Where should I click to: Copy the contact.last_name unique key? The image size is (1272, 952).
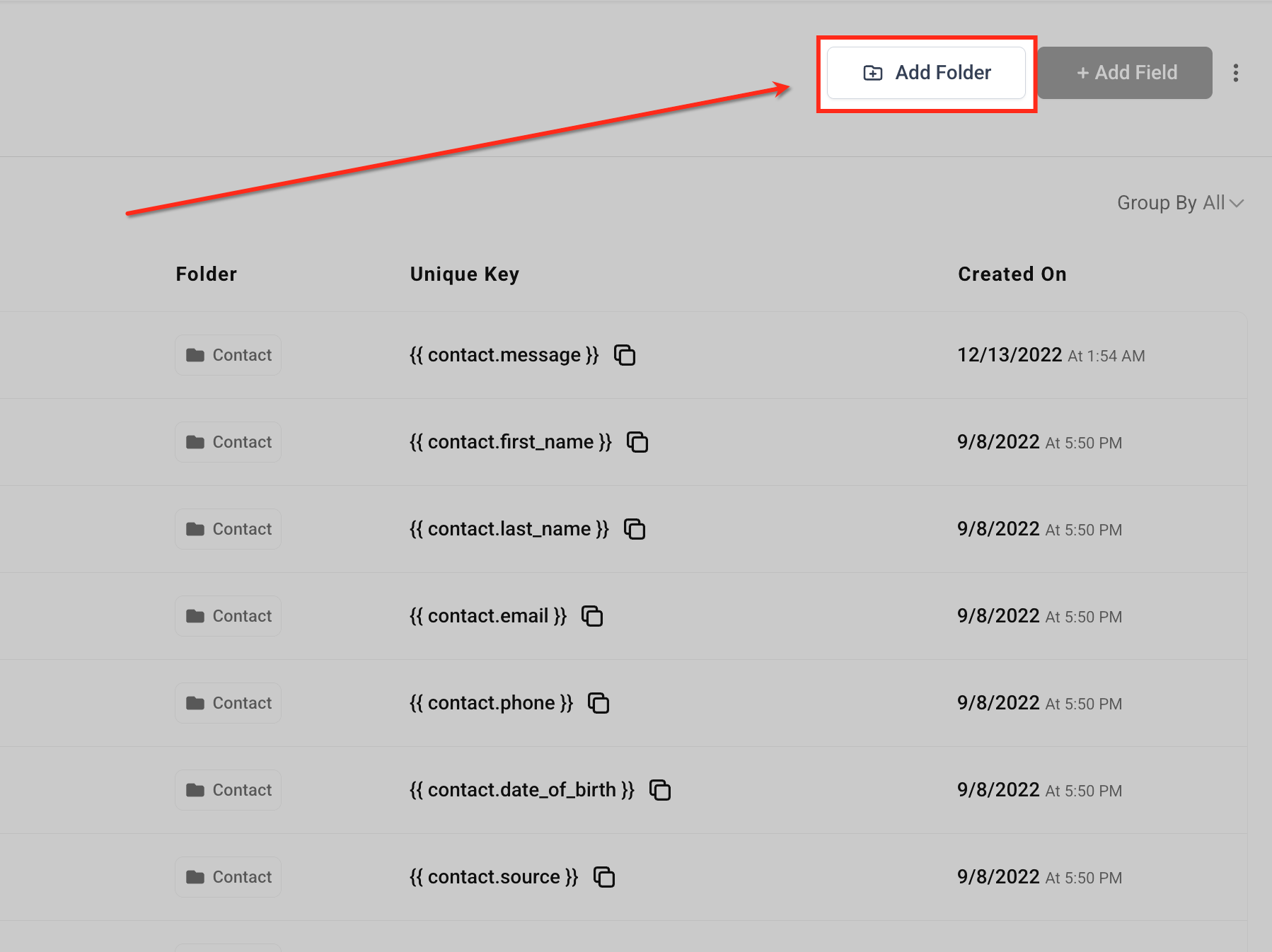[635, 529]
